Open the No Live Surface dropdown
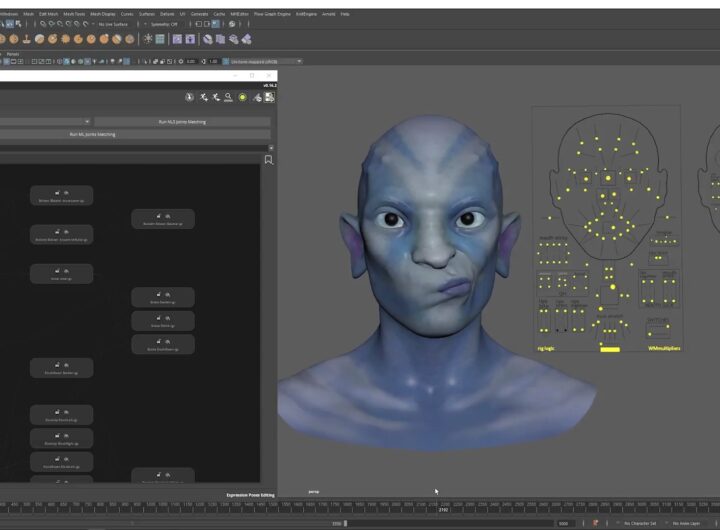This screenshot has width=720, height=530. [112, 23]
